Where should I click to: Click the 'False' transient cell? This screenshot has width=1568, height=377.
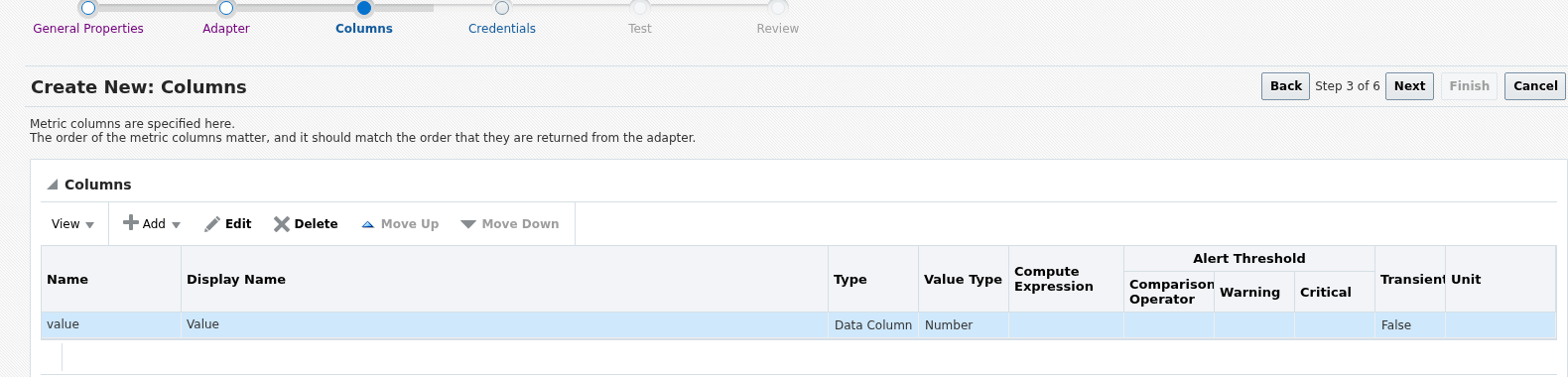(x=1410, y=325)
